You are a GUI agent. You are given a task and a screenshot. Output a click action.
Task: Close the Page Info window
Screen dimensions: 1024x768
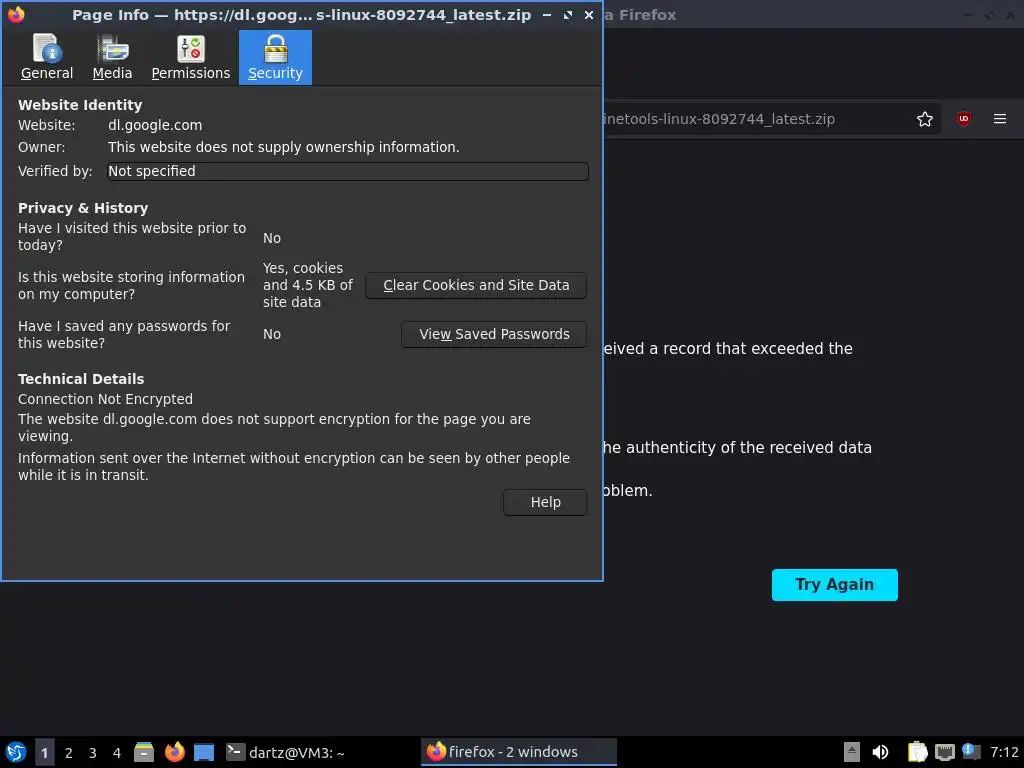click(x=589, y=14)
